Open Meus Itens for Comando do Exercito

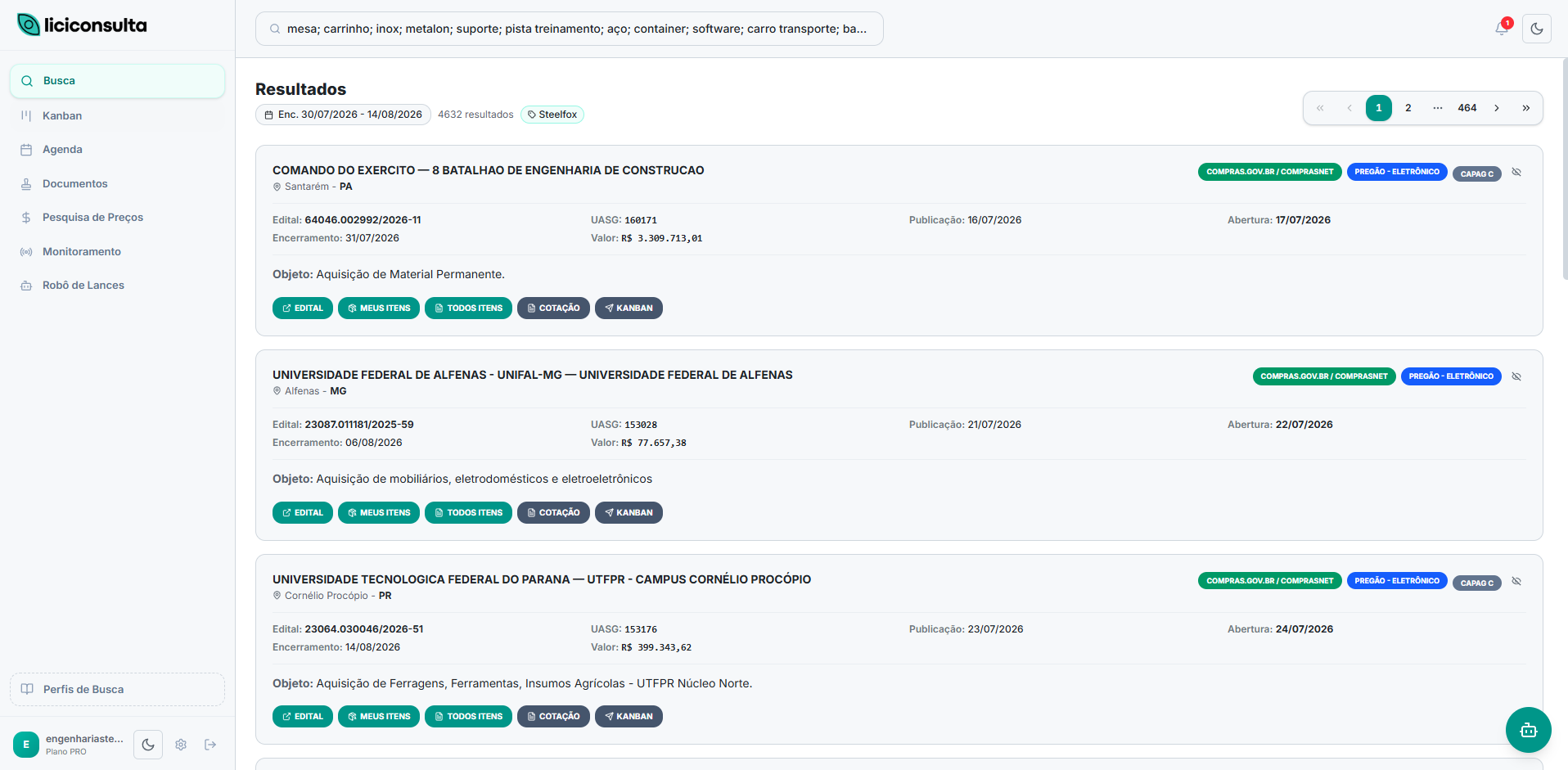click(379, 308)
